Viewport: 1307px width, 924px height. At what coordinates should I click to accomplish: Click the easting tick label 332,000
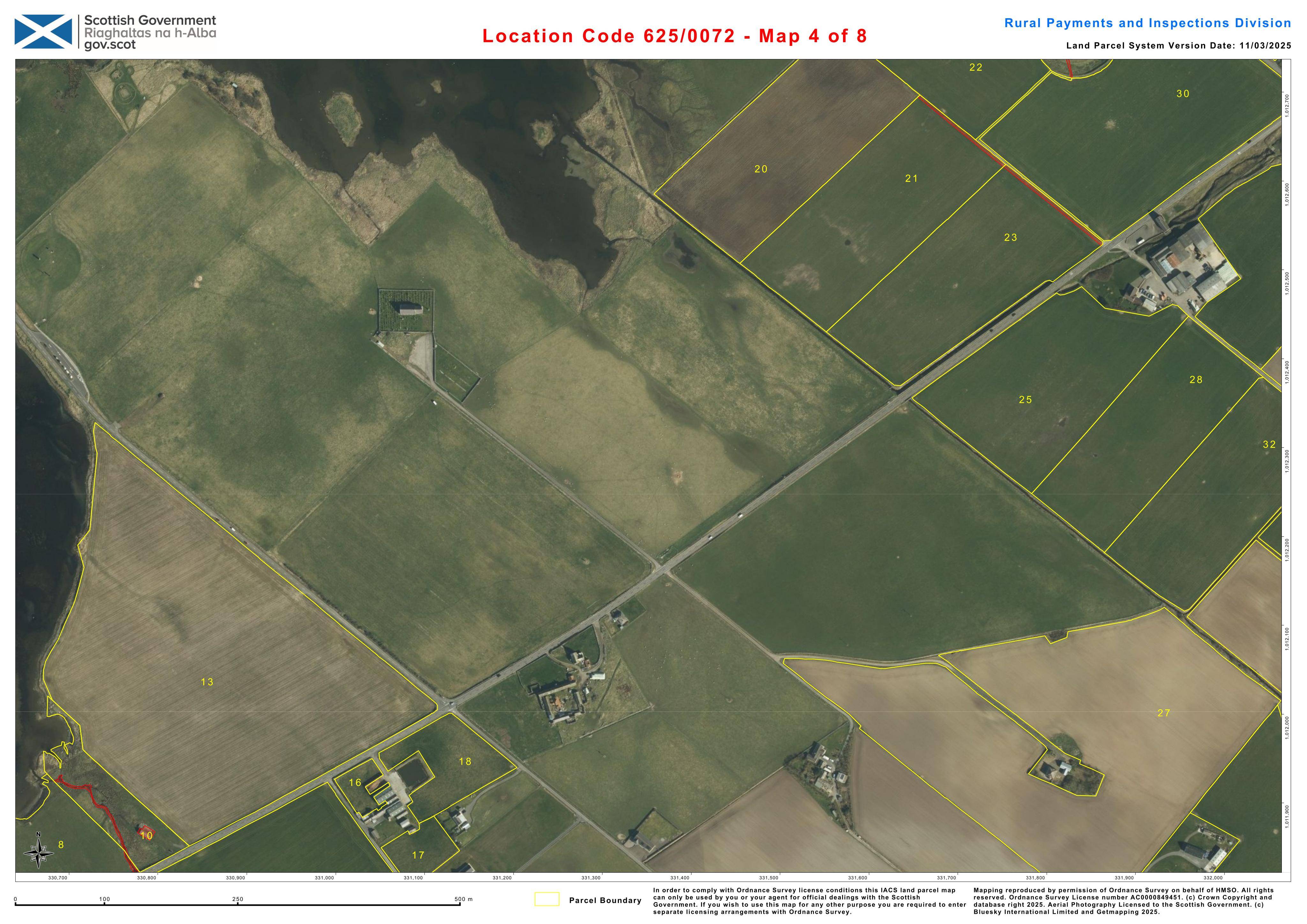[1213, 878]
